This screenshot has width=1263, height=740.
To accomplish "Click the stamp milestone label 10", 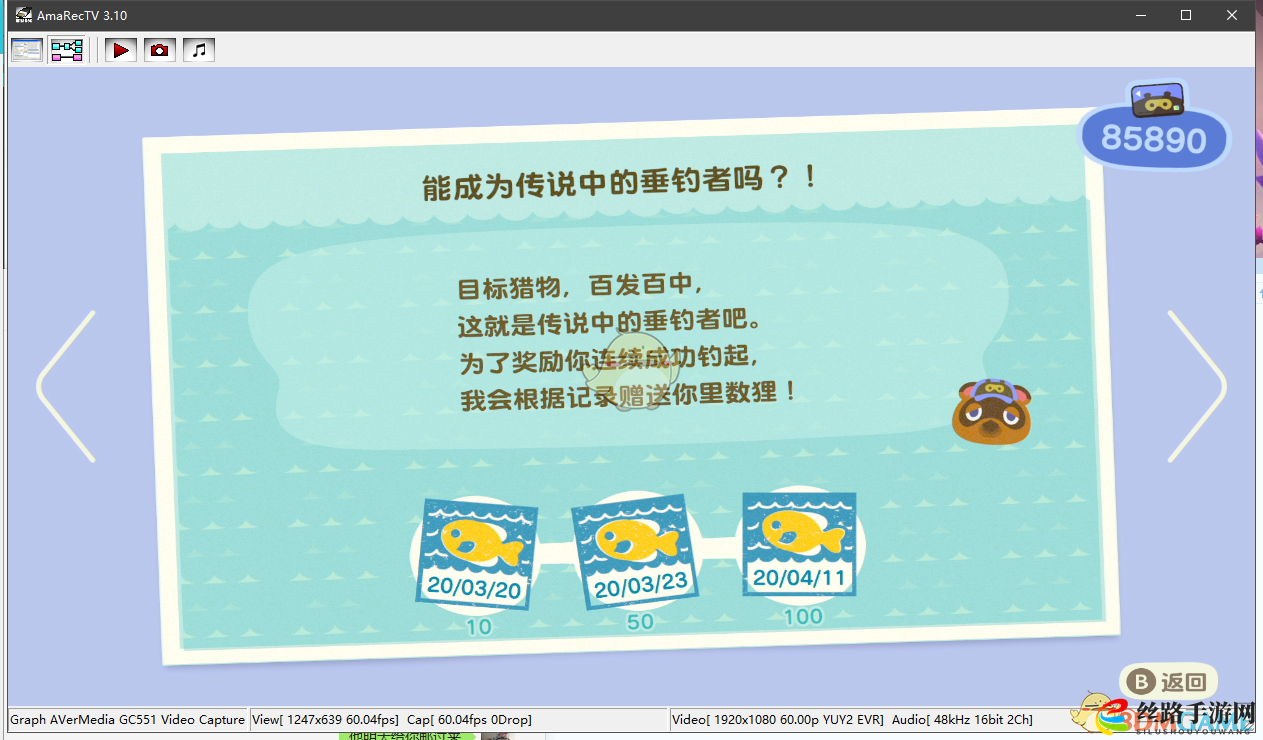I will pyautogui.click(x=479, y=627).
